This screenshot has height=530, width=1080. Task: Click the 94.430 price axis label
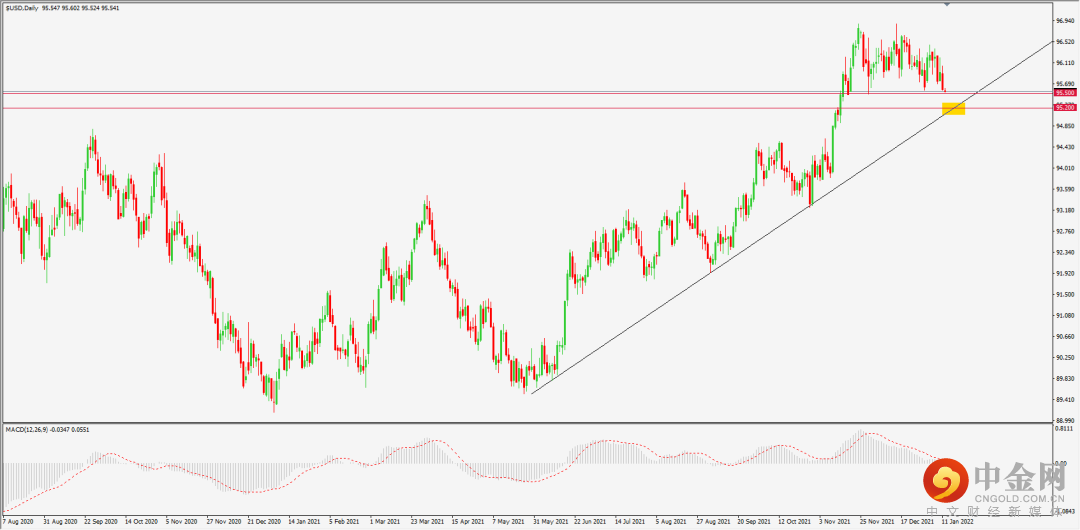point(1066,147)
